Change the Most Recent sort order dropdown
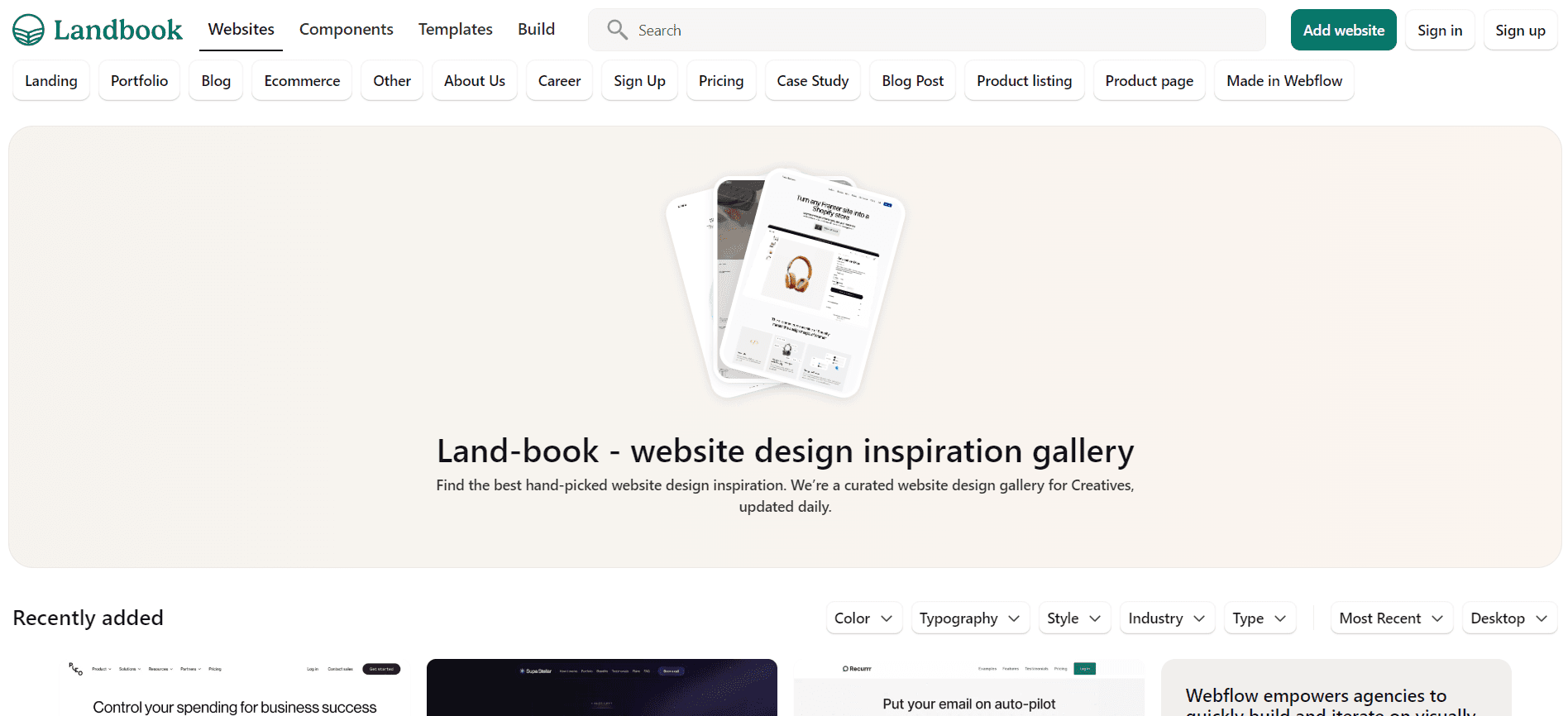Image resolution: width=1568 pixels, height=716 pixels. pos(1392,618)
